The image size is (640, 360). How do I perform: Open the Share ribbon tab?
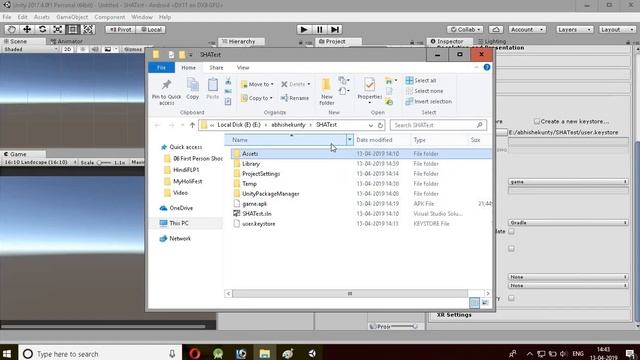click(x=216, y=68)
